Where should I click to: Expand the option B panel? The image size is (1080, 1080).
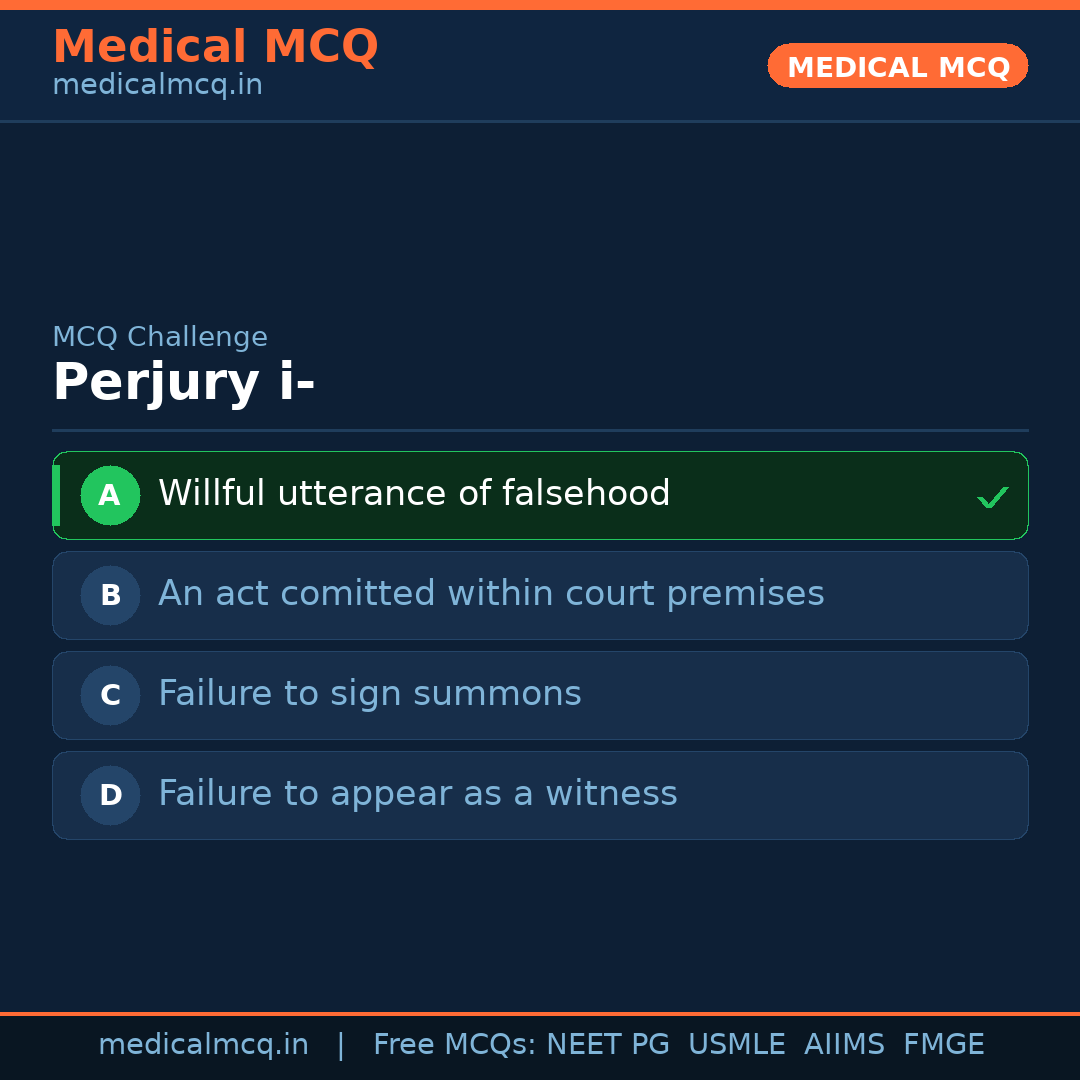[x=540, y=595]
